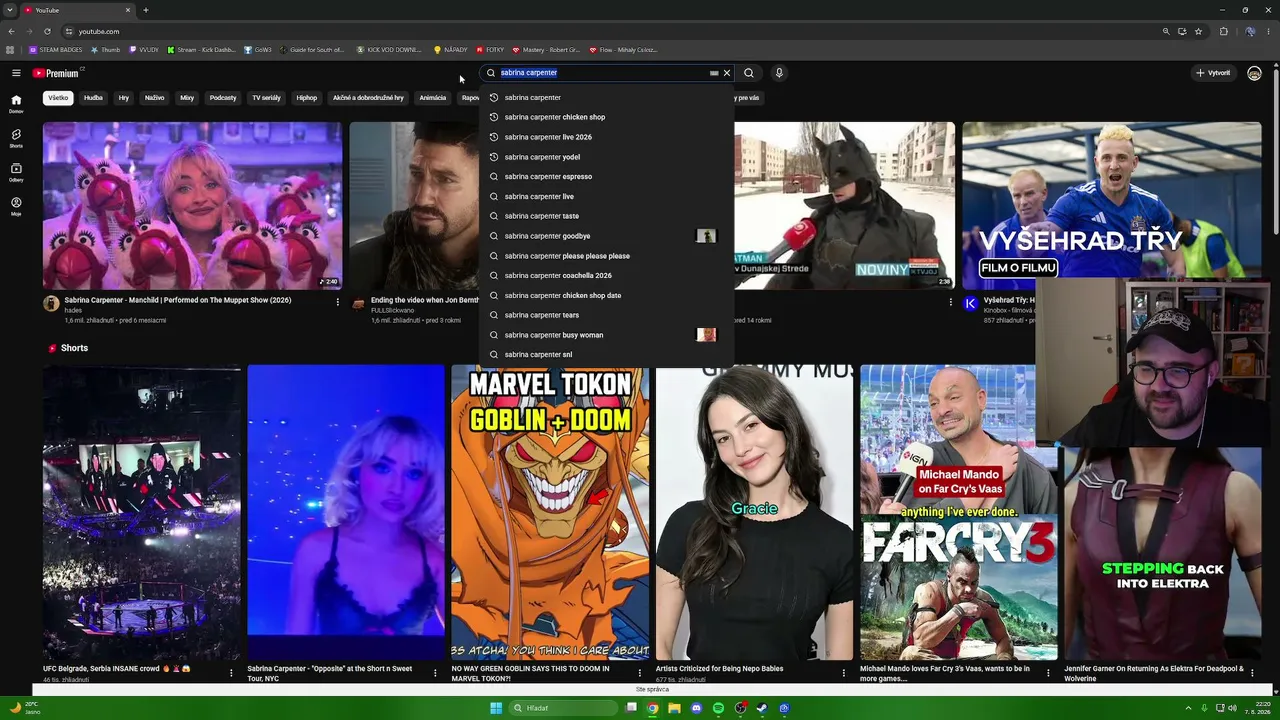
Task: Open the Chrome apps grid in bookmarks bar
Action: (10, 50)
